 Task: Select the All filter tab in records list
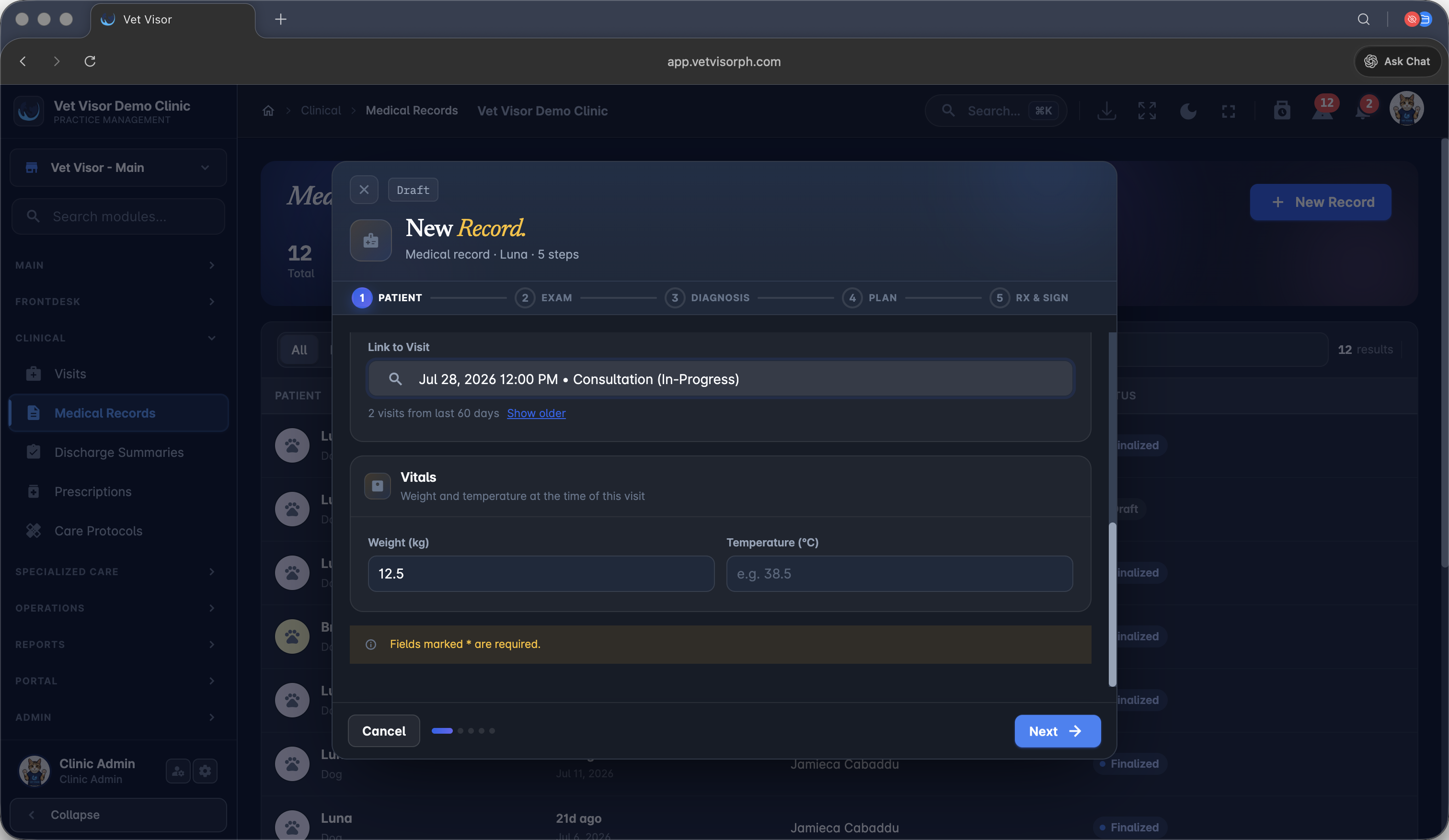click(x=299, y=349)
